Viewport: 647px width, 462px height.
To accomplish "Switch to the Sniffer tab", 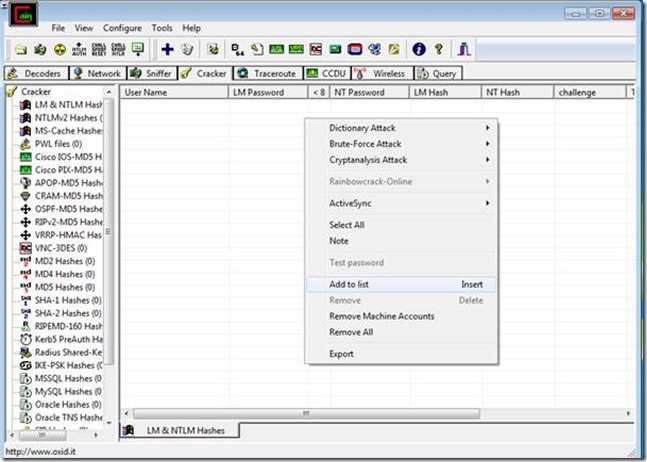I will pos(152,73).
